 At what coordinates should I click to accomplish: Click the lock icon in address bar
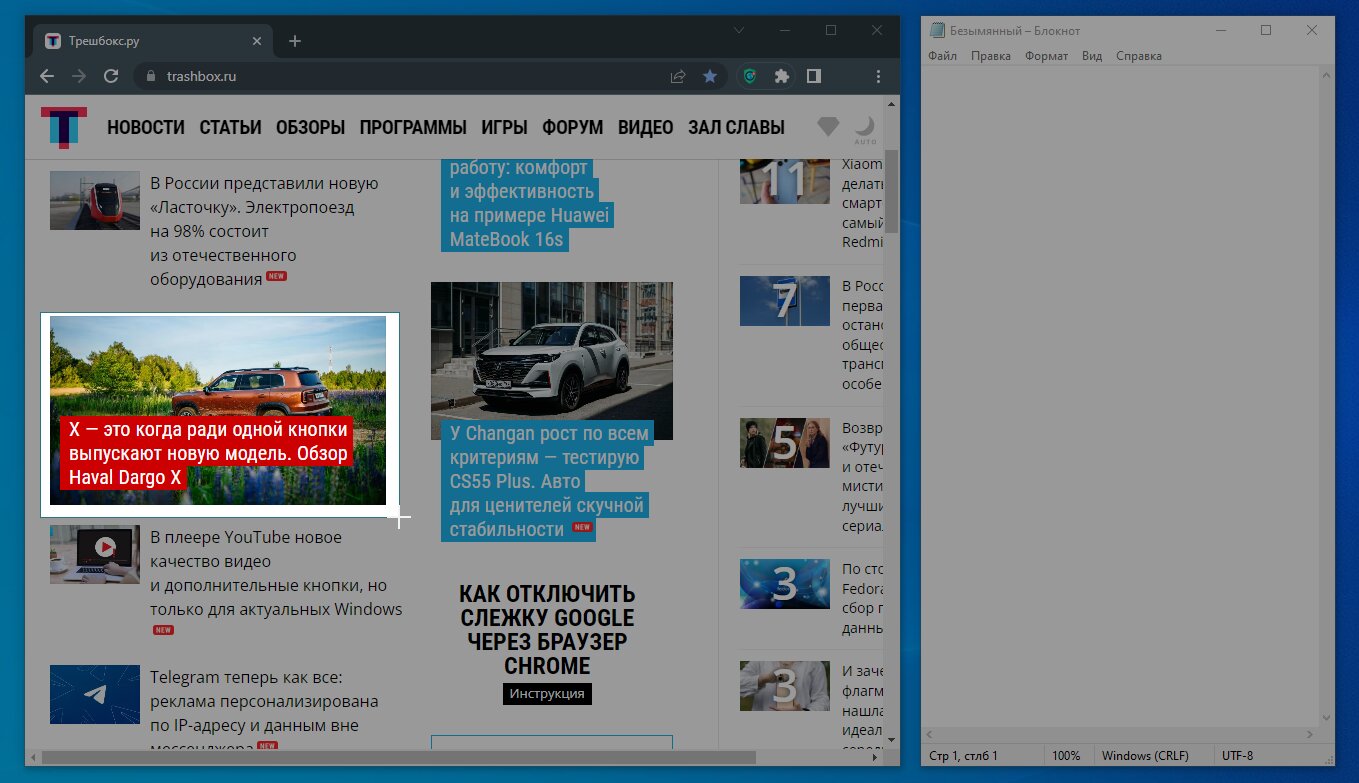point(151,76)
